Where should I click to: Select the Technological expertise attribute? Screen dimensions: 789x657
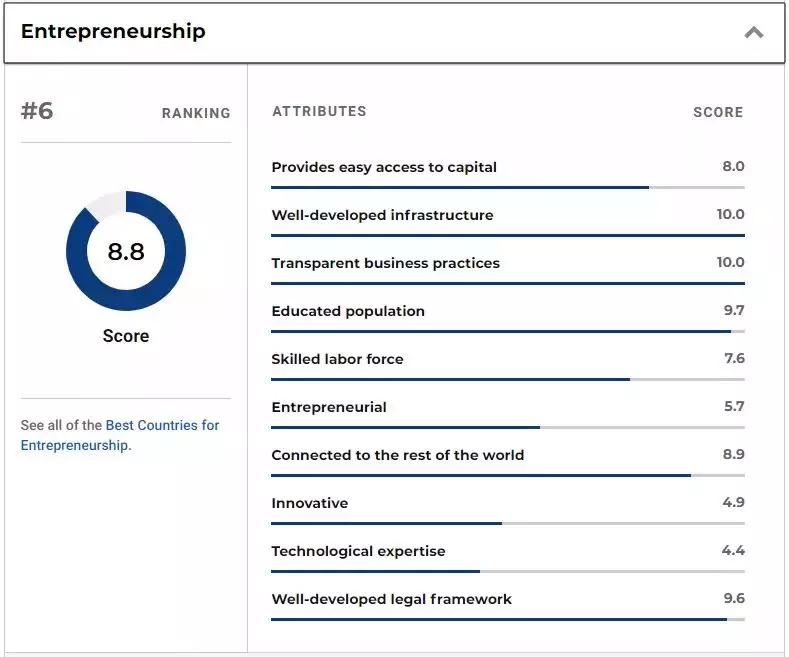(358, 551)
